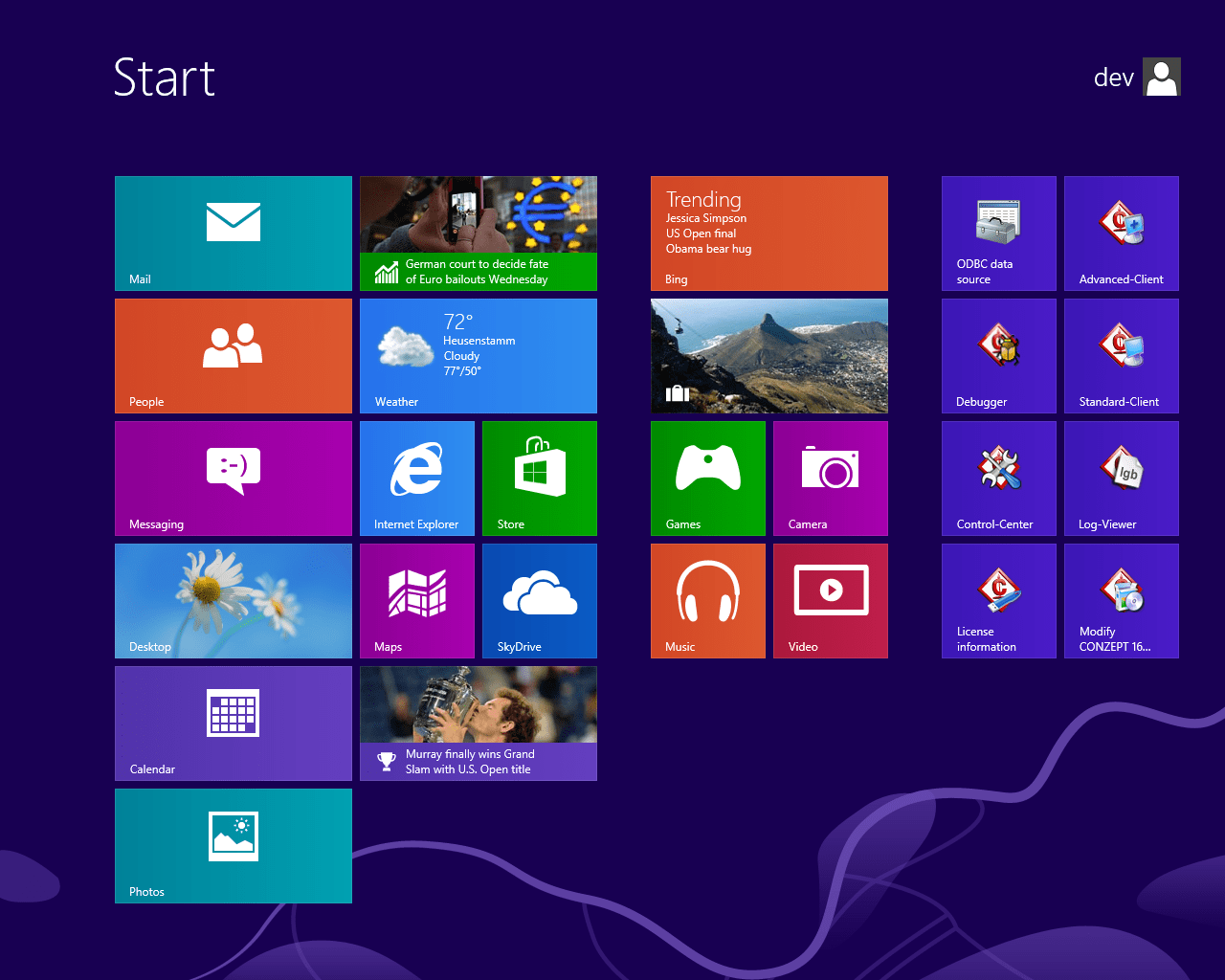The height and width of the screenshot is (980, 1225).
Task: Open the Games Xbox controller tile
Action: pos(707,478)
